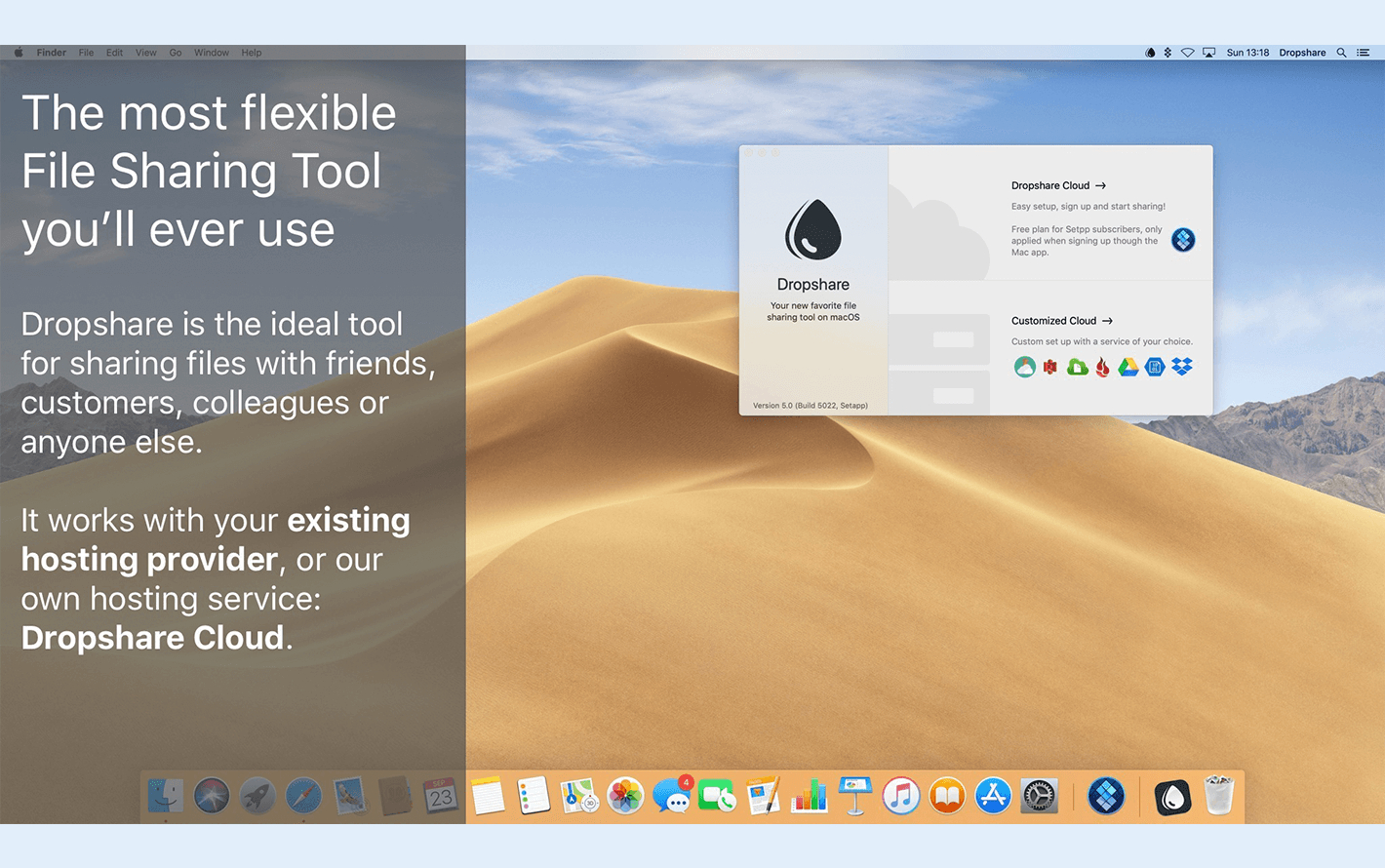The width and height of the screenshot is (1385, 868).
Task: Choose the green cloud service icon
Action: 1077,368
